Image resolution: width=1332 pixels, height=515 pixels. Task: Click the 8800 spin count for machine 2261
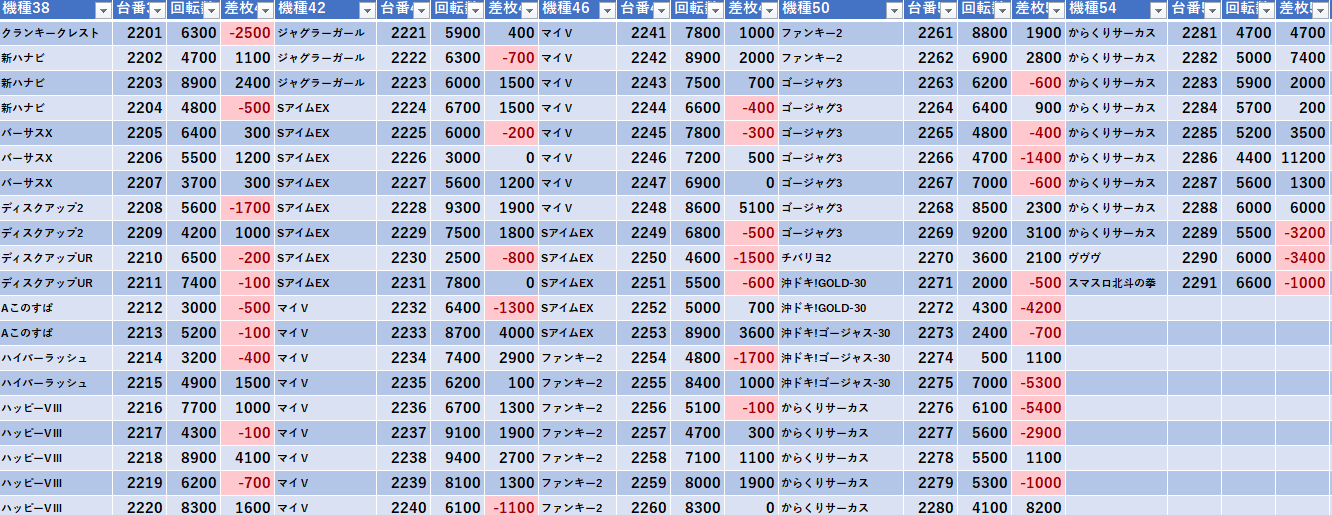click(984, 33)
